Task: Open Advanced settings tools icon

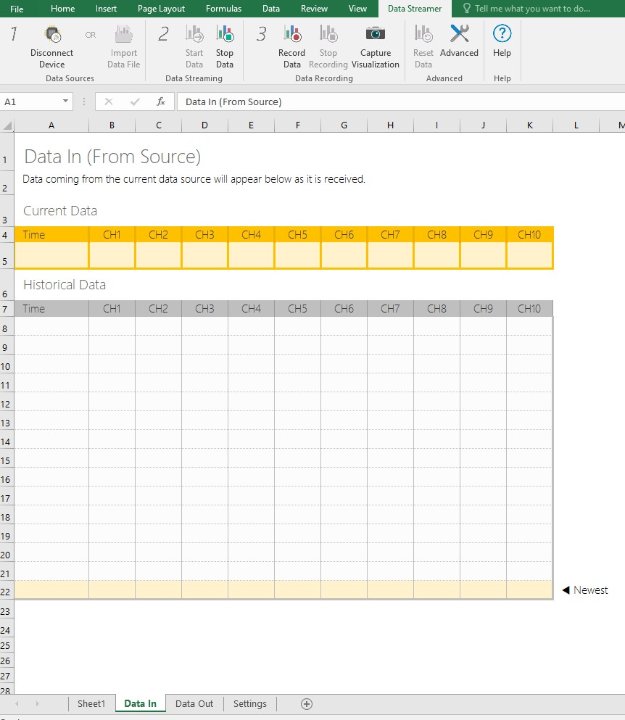Action: tap(459, 34)
